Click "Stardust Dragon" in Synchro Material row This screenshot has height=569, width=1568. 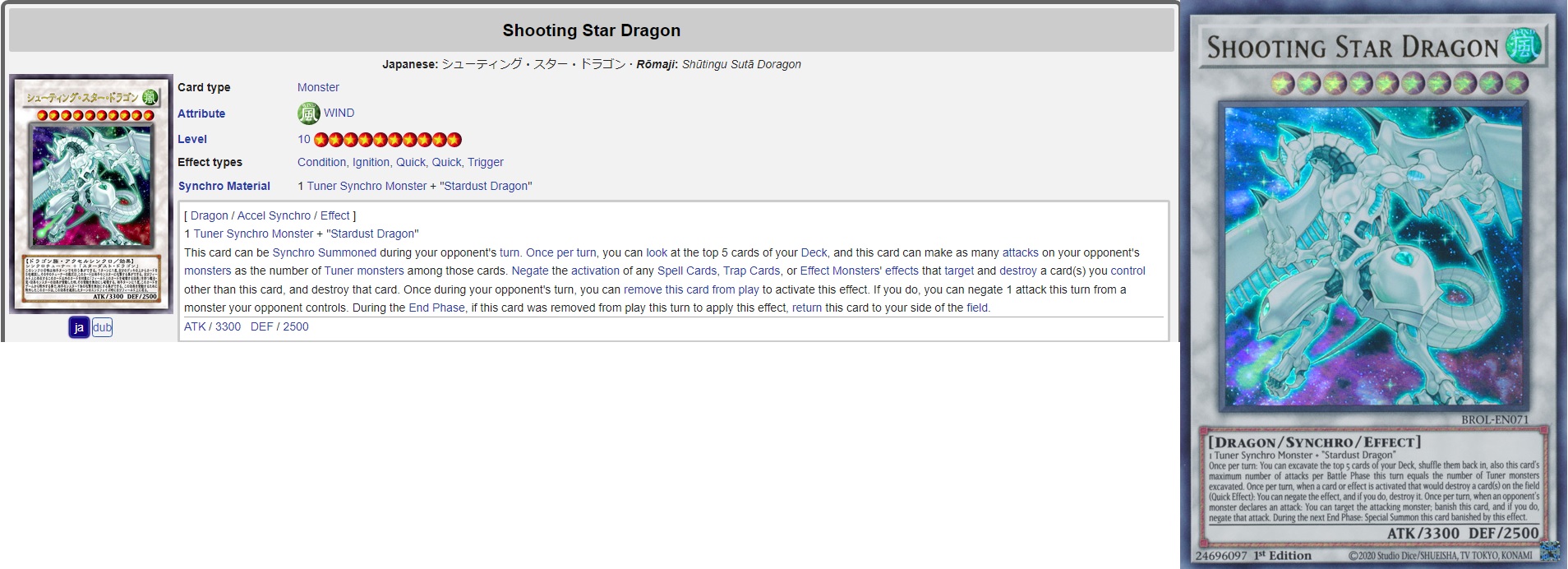[x=486, y=186]
